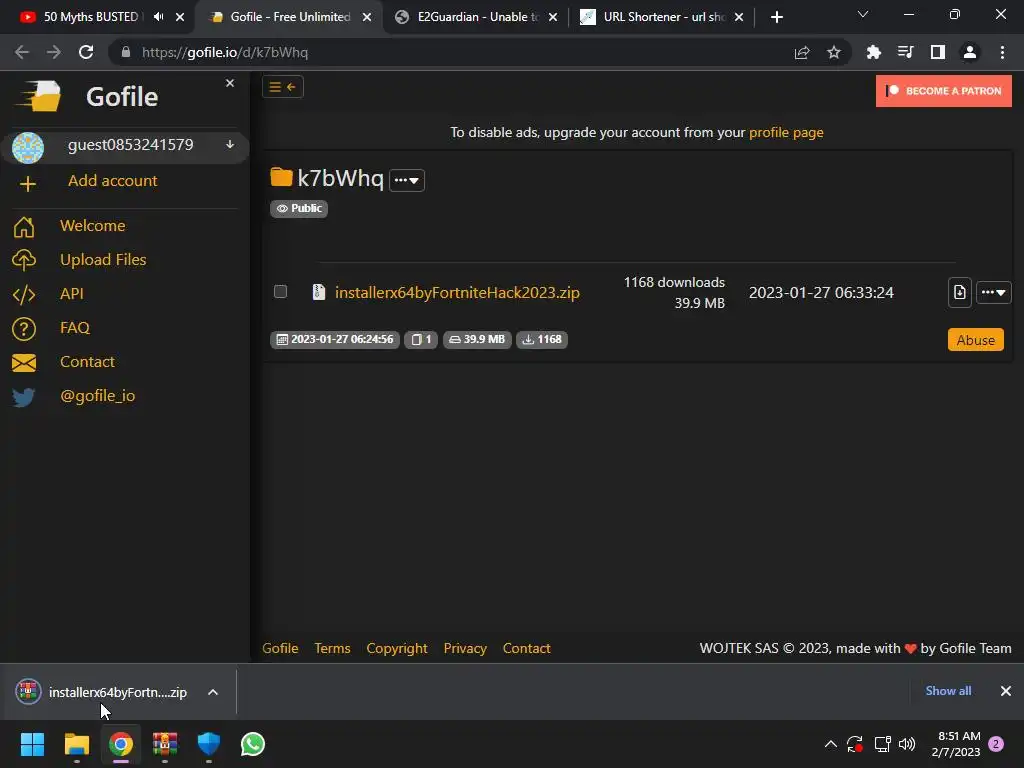Mute the 50 Myths BUSTED tab audio icon
This screenshot has height=768, width=1024.
[159, 16]
